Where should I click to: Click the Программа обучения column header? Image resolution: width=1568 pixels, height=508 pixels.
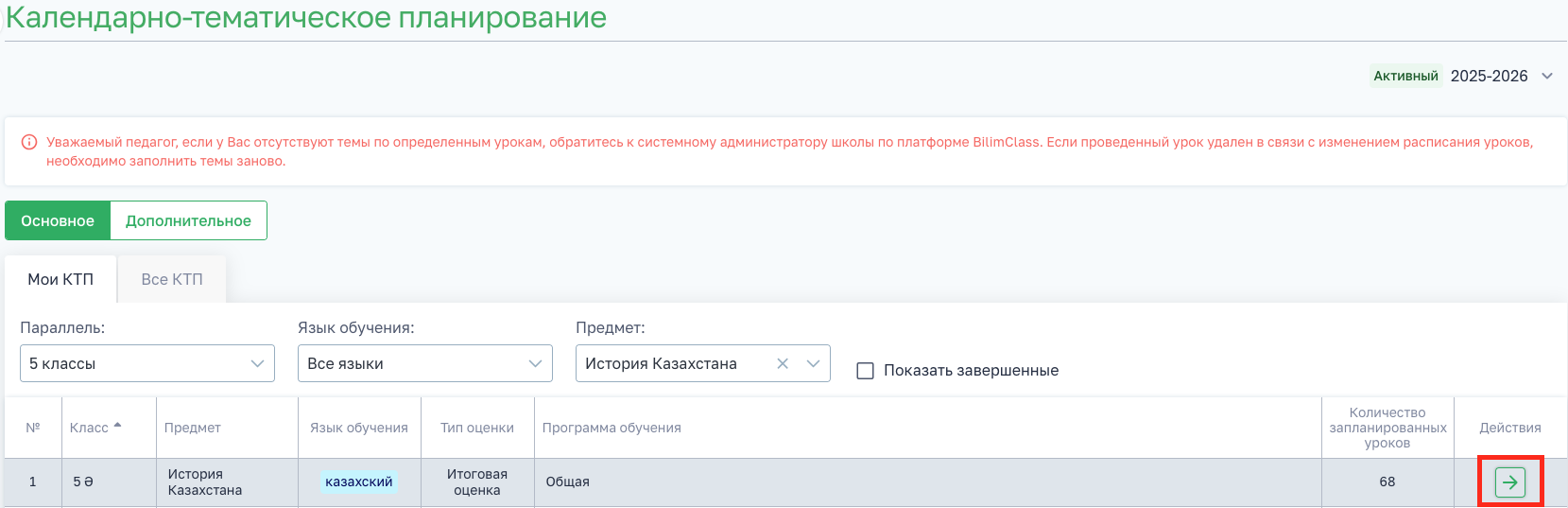(612, 429)
